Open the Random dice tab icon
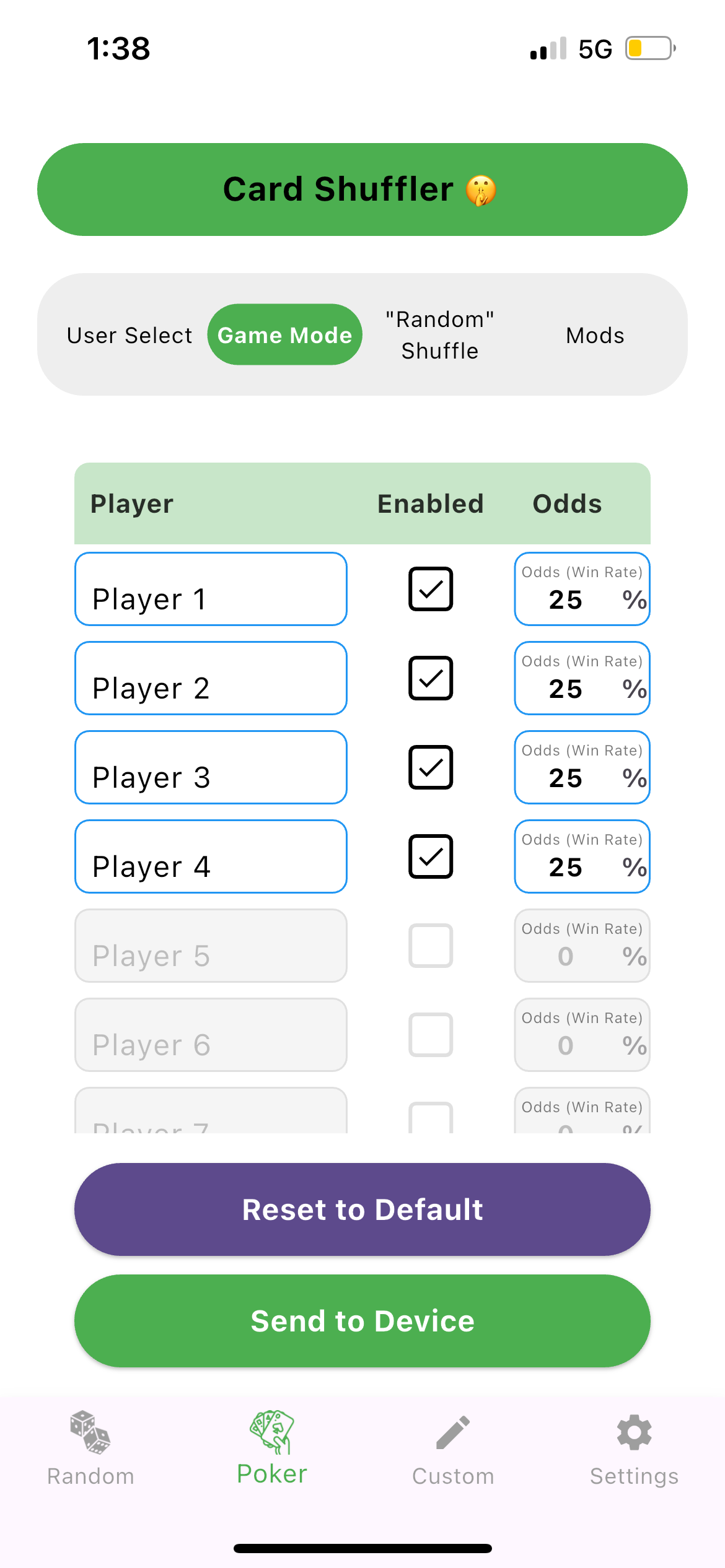This screenshot has height=1568, width=725. click(x=90, y=1432)
